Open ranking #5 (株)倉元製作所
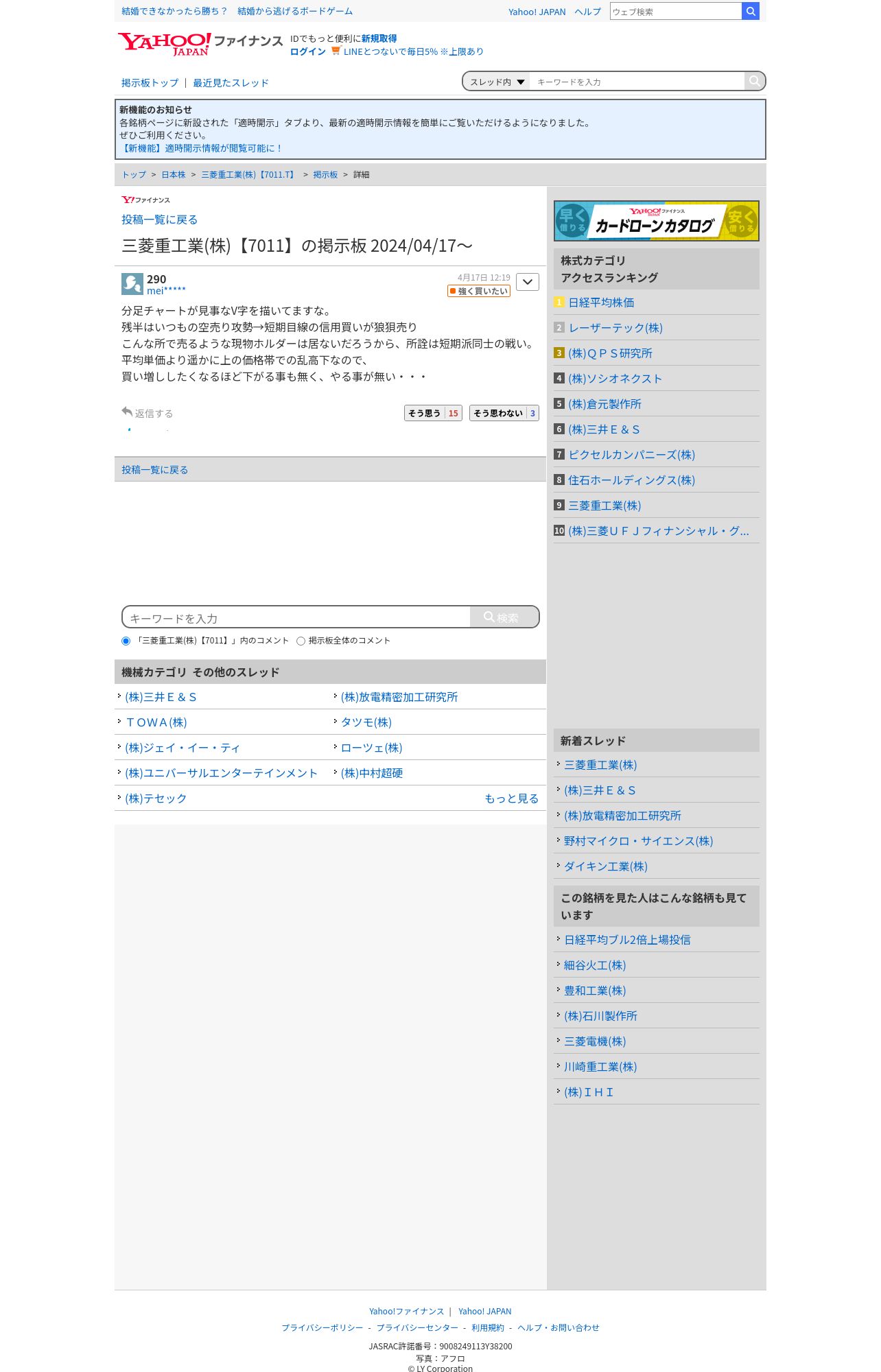Image resolution: width=881 pixels, height=1372 pixels. click(605, 404)
